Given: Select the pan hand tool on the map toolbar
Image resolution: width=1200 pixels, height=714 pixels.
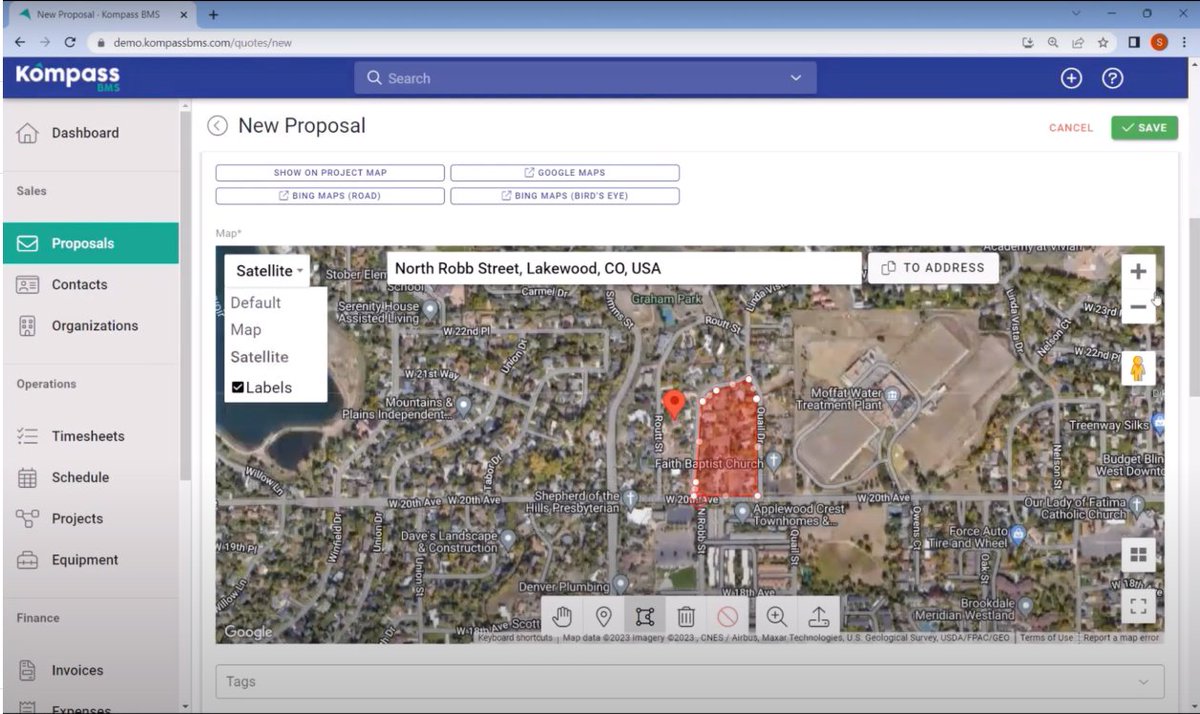Looking at the screenshot, I should (562, 617).
